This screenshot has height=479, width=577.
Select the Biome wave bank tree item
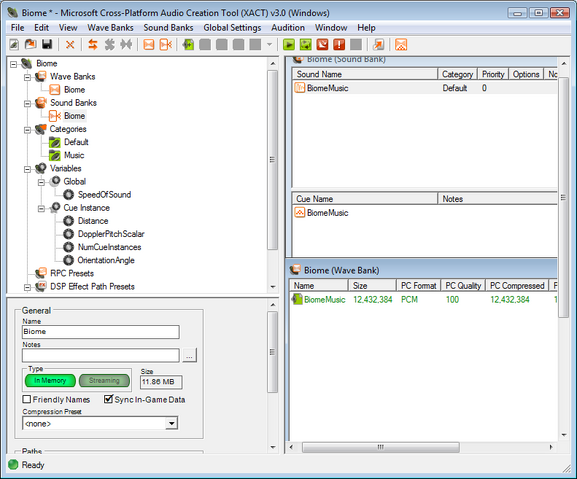[74, 90]
